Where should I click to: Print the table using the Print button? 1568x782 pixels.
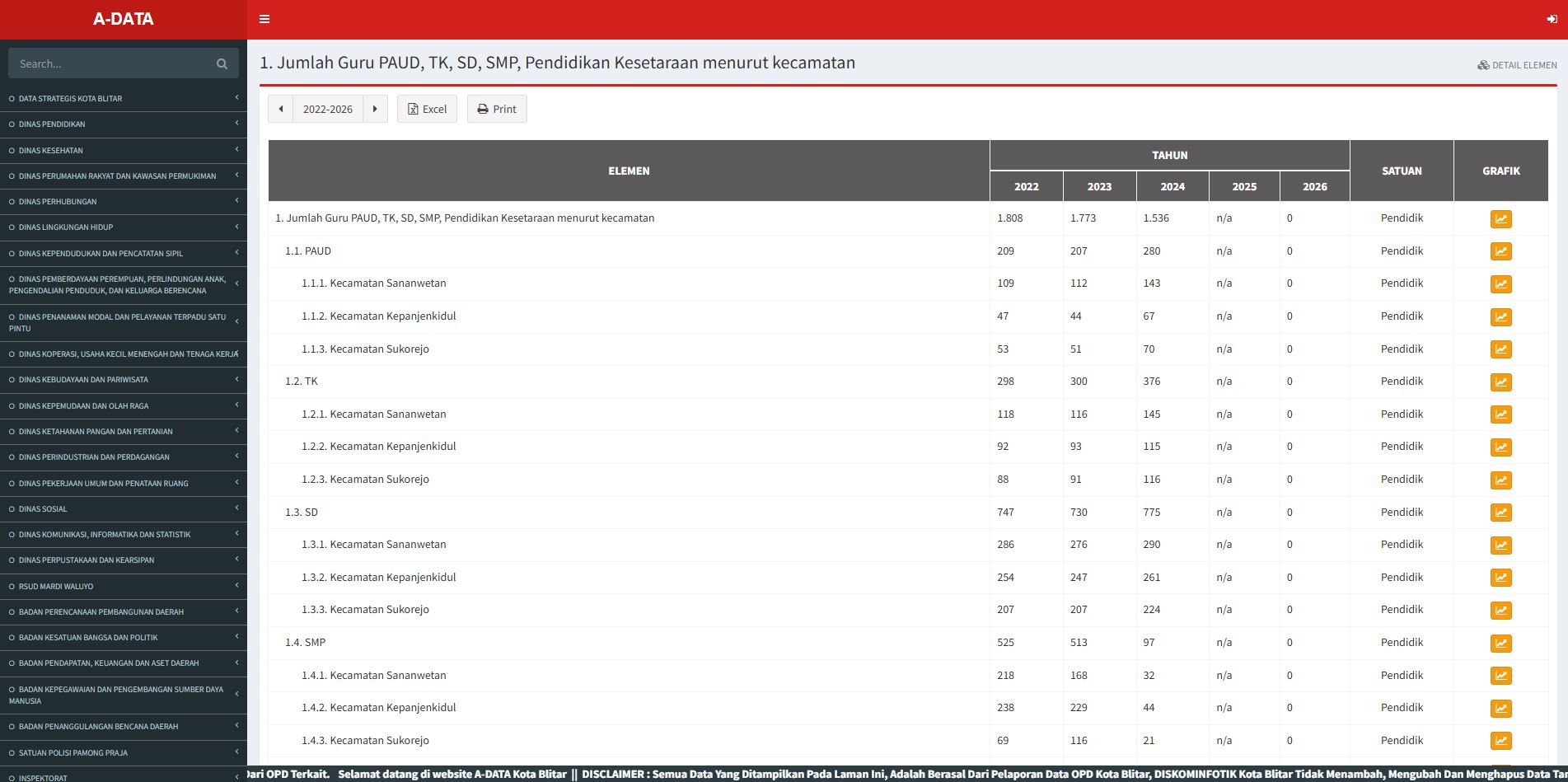tap(497, 109)
